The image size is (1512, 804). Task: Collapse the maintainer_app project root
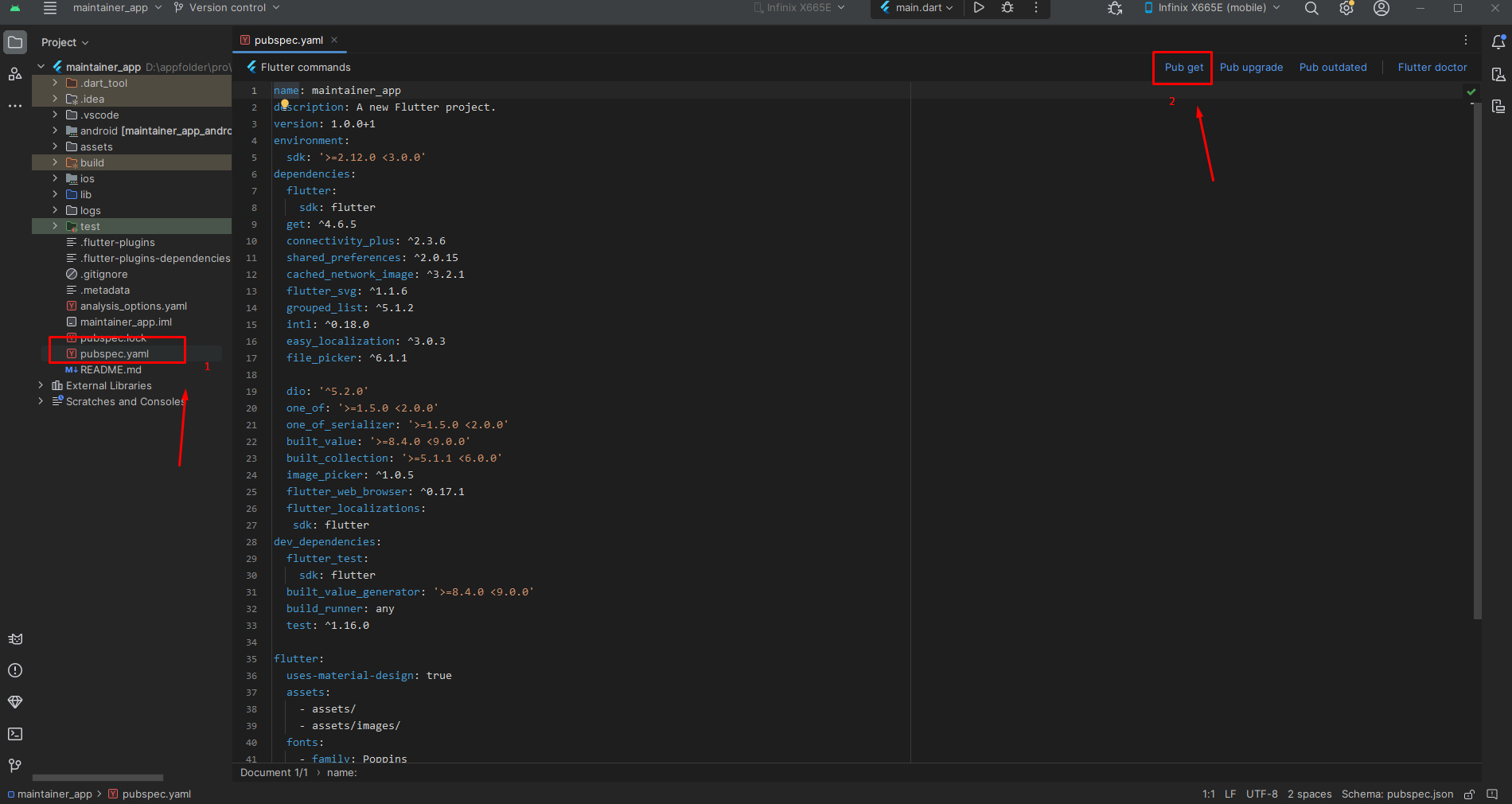41,67
